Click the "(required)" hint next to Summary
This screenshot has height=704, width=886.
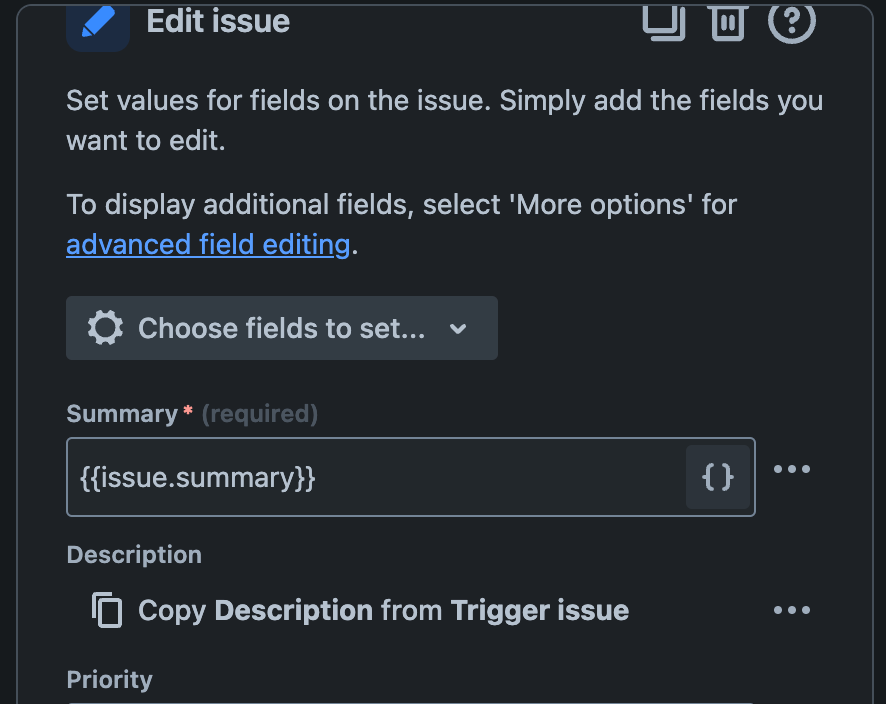pyautogui.click(x=260, y=414)
